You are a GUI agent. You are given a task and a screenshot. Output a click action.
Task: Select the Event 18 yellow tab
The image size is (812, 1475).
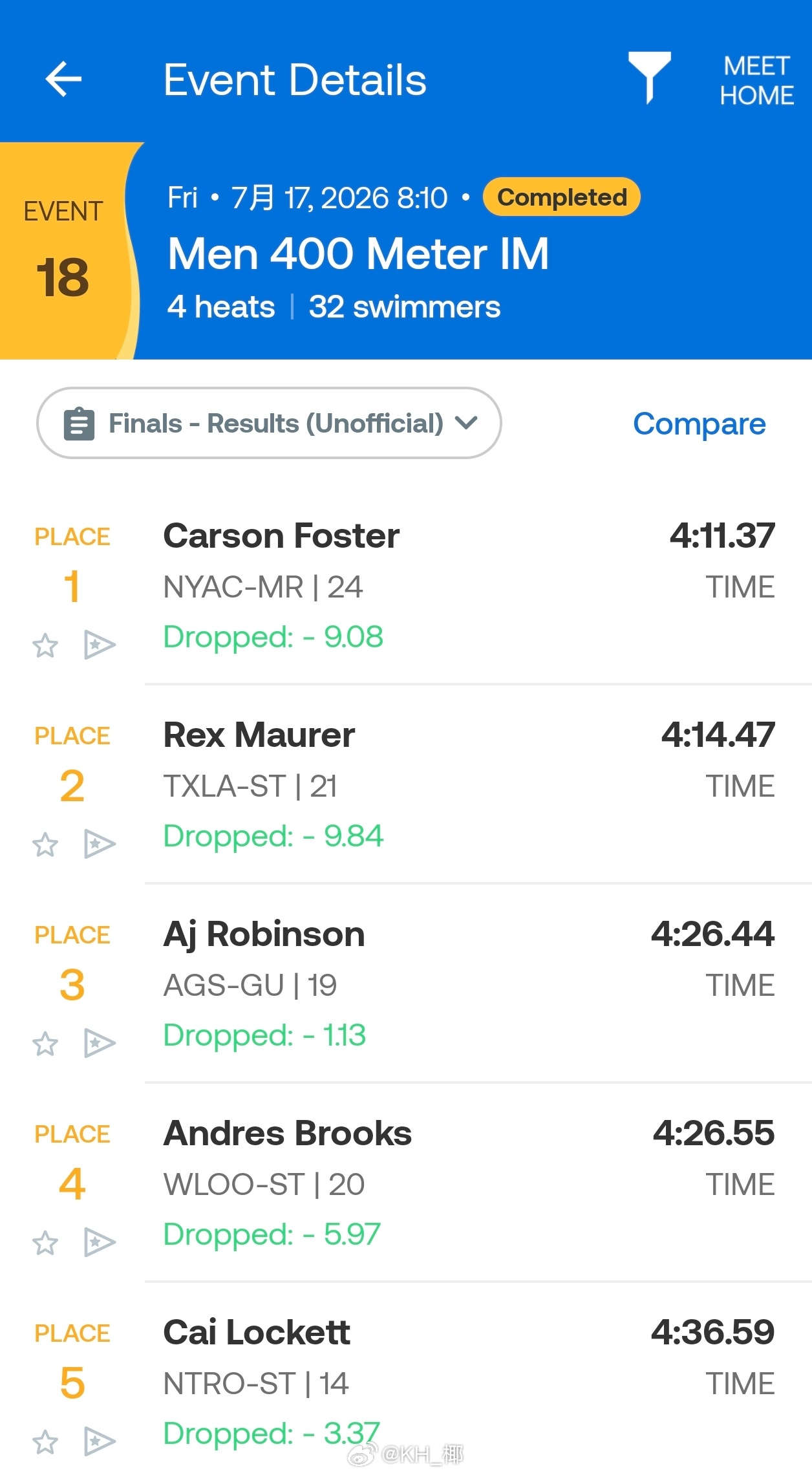(65, 251)
